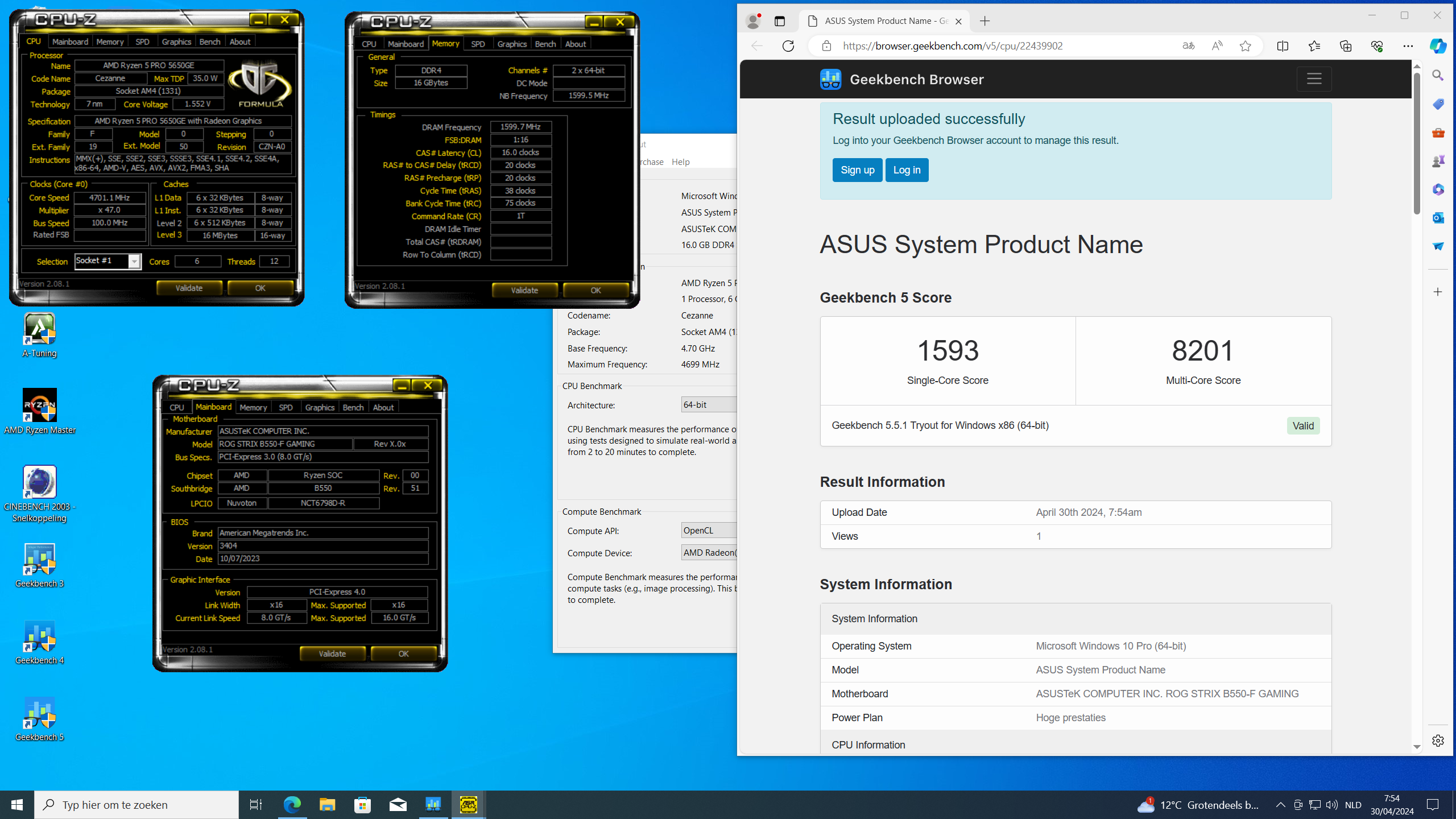
Task: Refresh the Geekbench page
Action: [788, 46]
